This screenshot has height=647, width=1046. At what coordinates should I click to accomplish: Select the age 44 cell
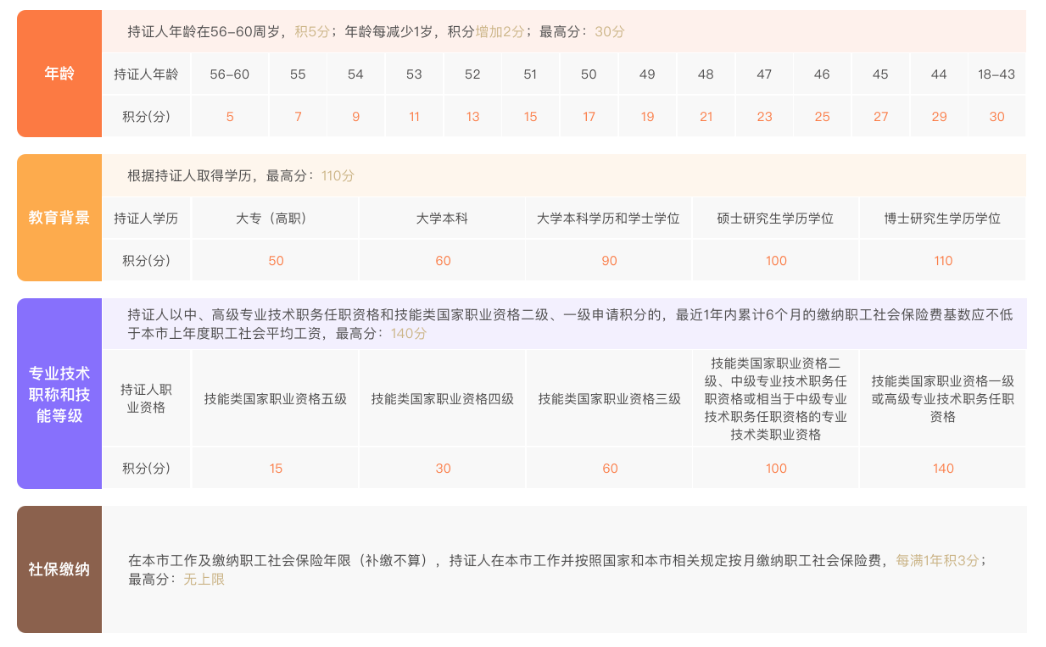[939, 74]
